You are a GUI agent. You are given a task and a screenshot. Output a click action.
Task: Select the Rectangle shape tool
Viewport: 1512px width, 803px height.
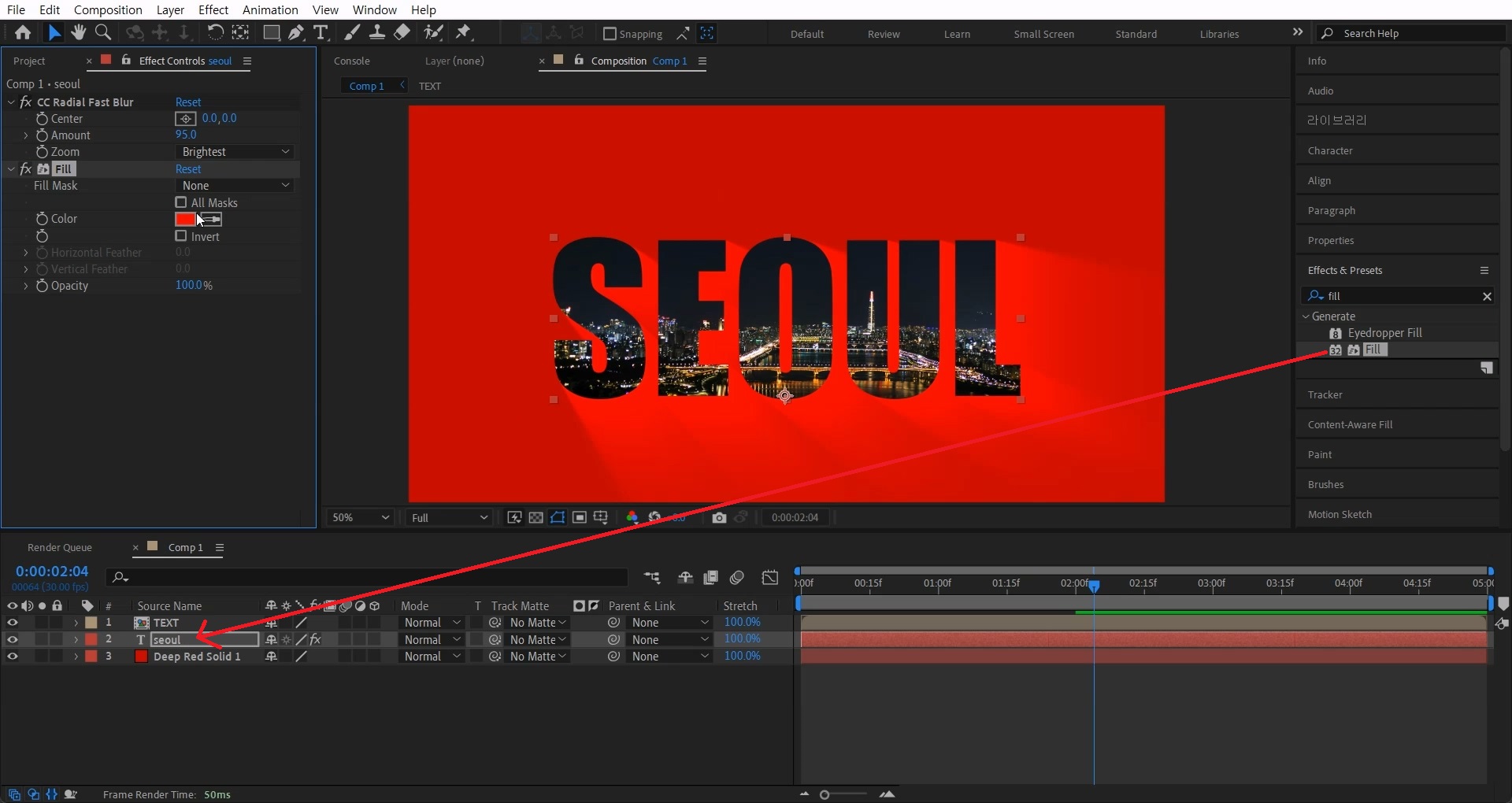click(x=271, y=32)
